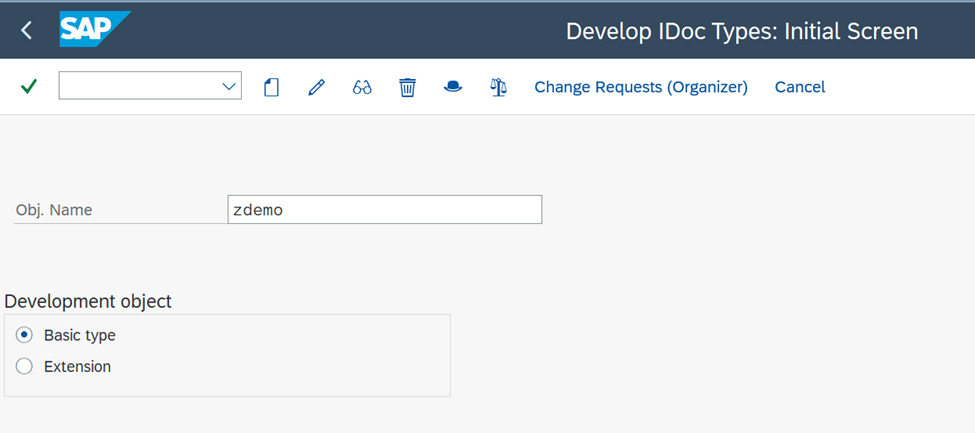Click the Develop IDoc Types screen title
Screen dimensions: 975x433
(x=742, y=31)
